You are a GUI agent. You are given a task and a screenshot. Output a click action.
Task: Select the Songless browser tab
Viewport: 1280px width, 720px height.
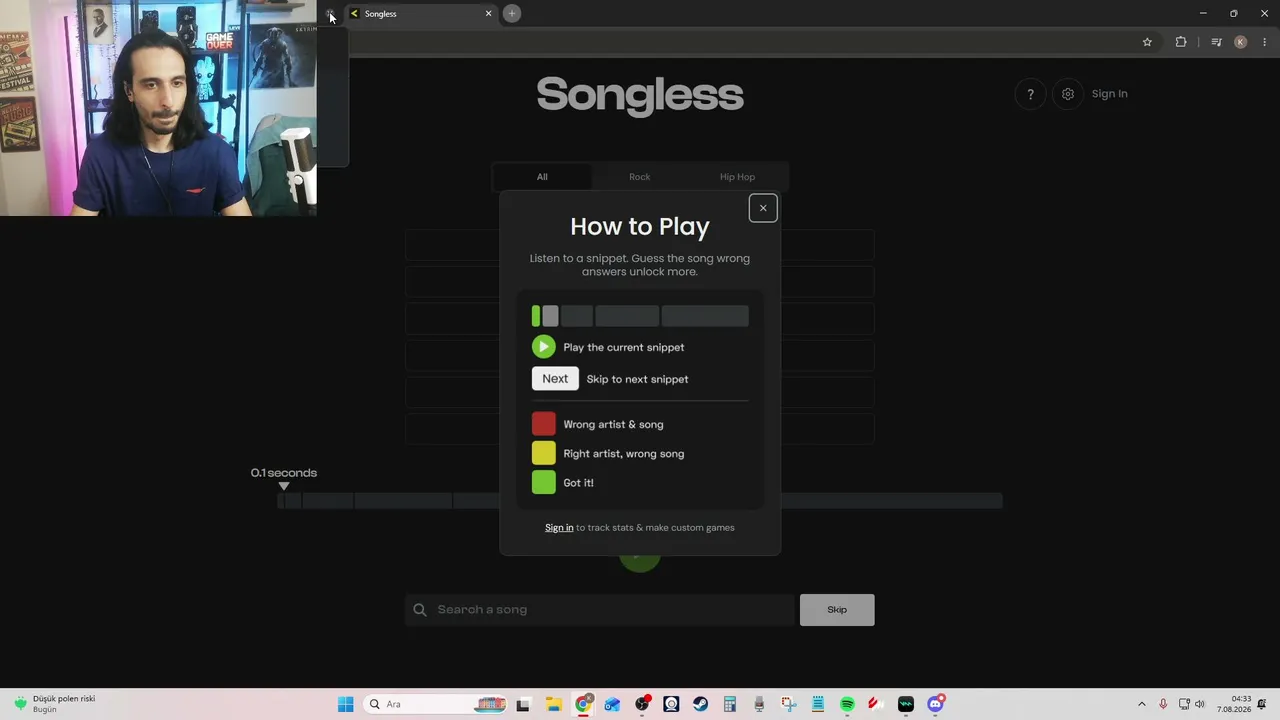pos(420,14)
